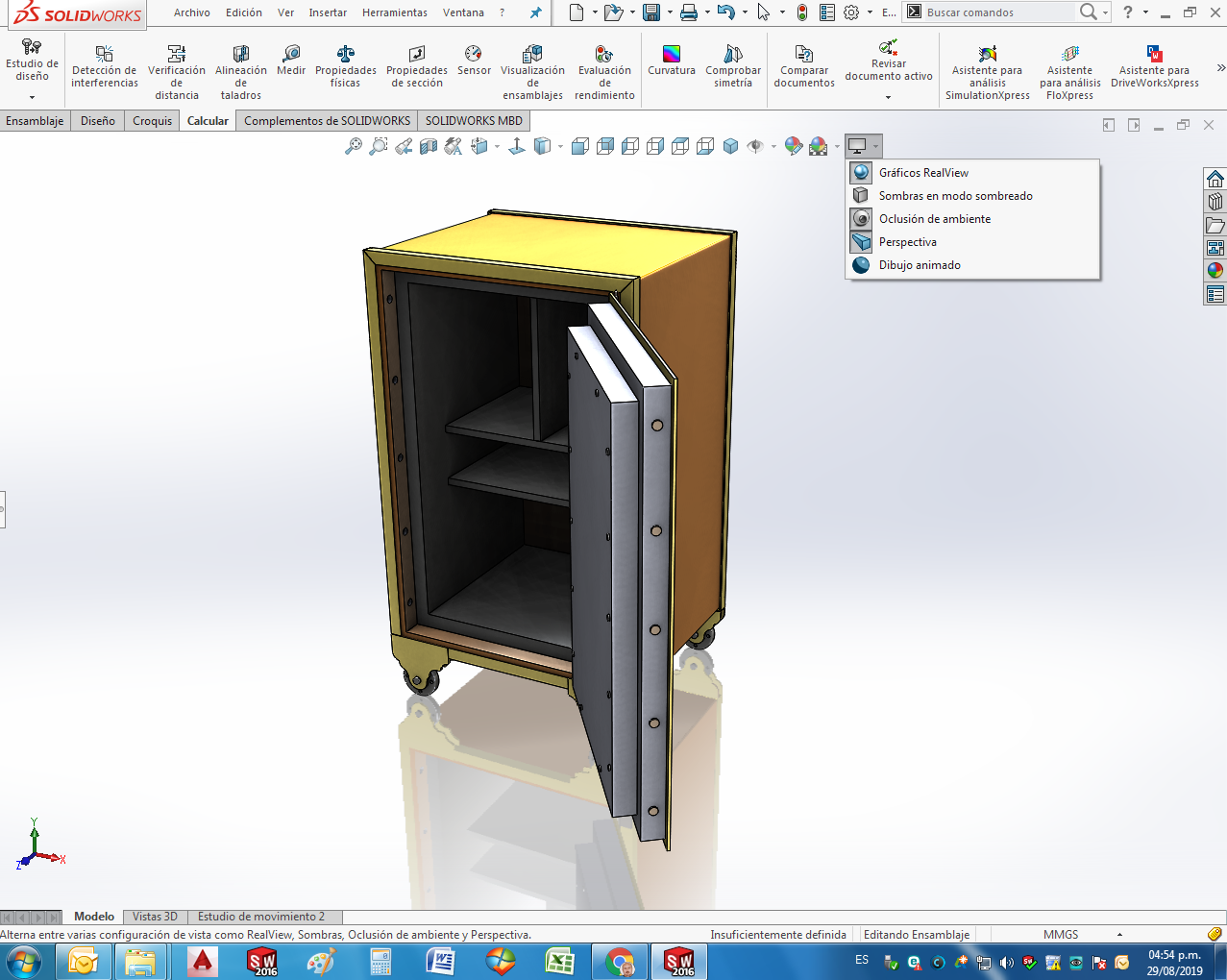Click the Windows Start button

pyautogui.click(x=24, y=962)
